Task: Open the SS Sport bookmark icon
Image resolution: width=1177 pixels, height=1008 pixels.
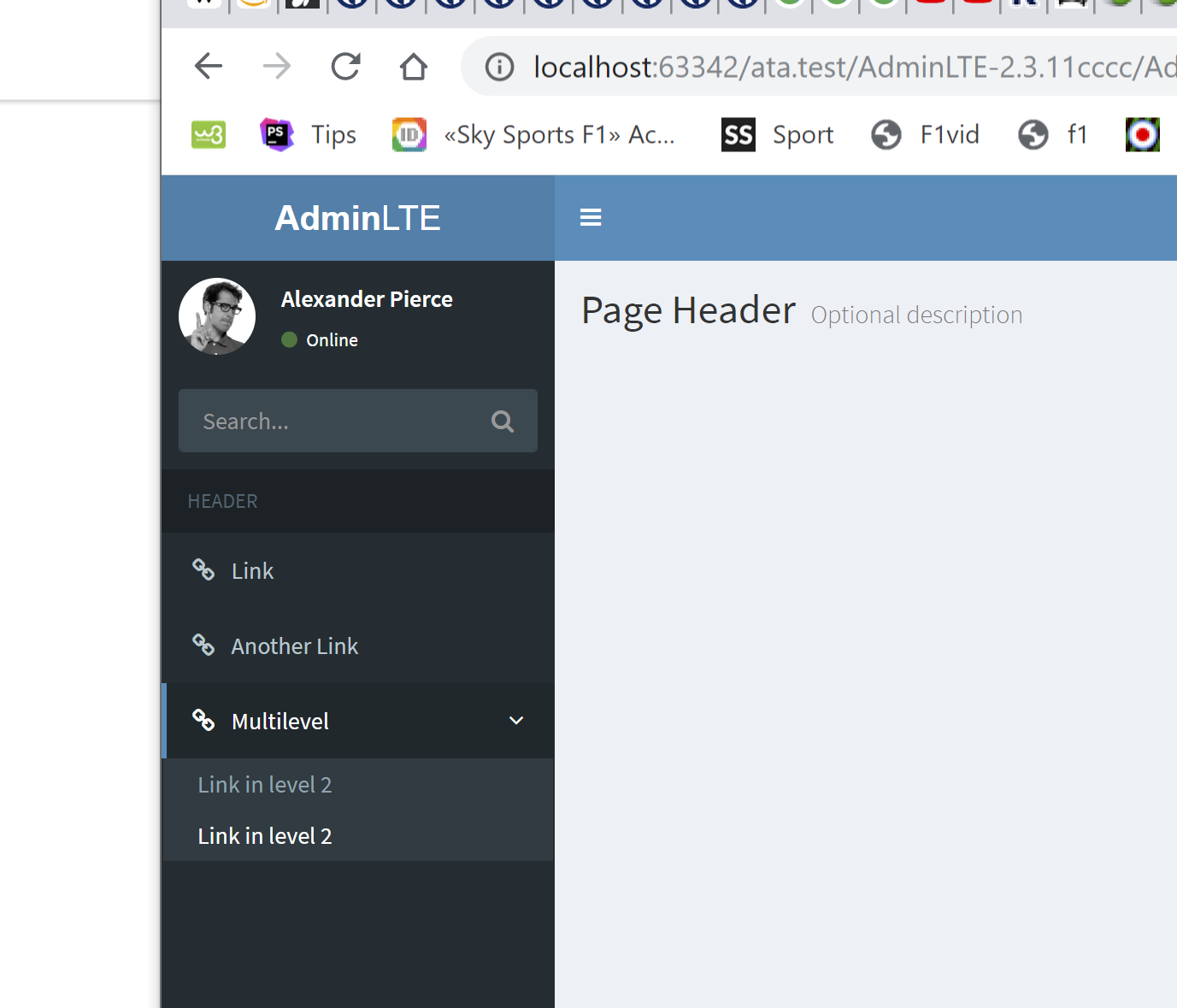Action: pyautogui.click(x=738, y=134)
